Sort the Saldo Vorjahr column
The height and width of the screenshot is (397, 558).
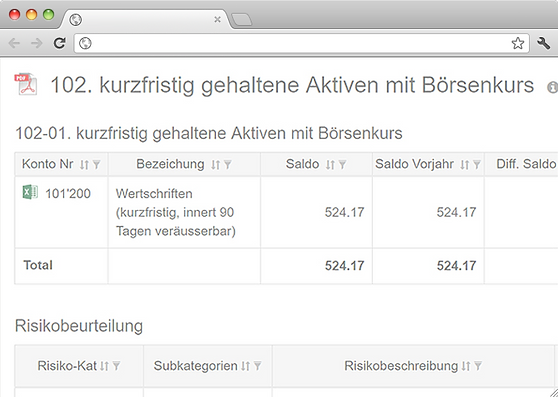464,164
